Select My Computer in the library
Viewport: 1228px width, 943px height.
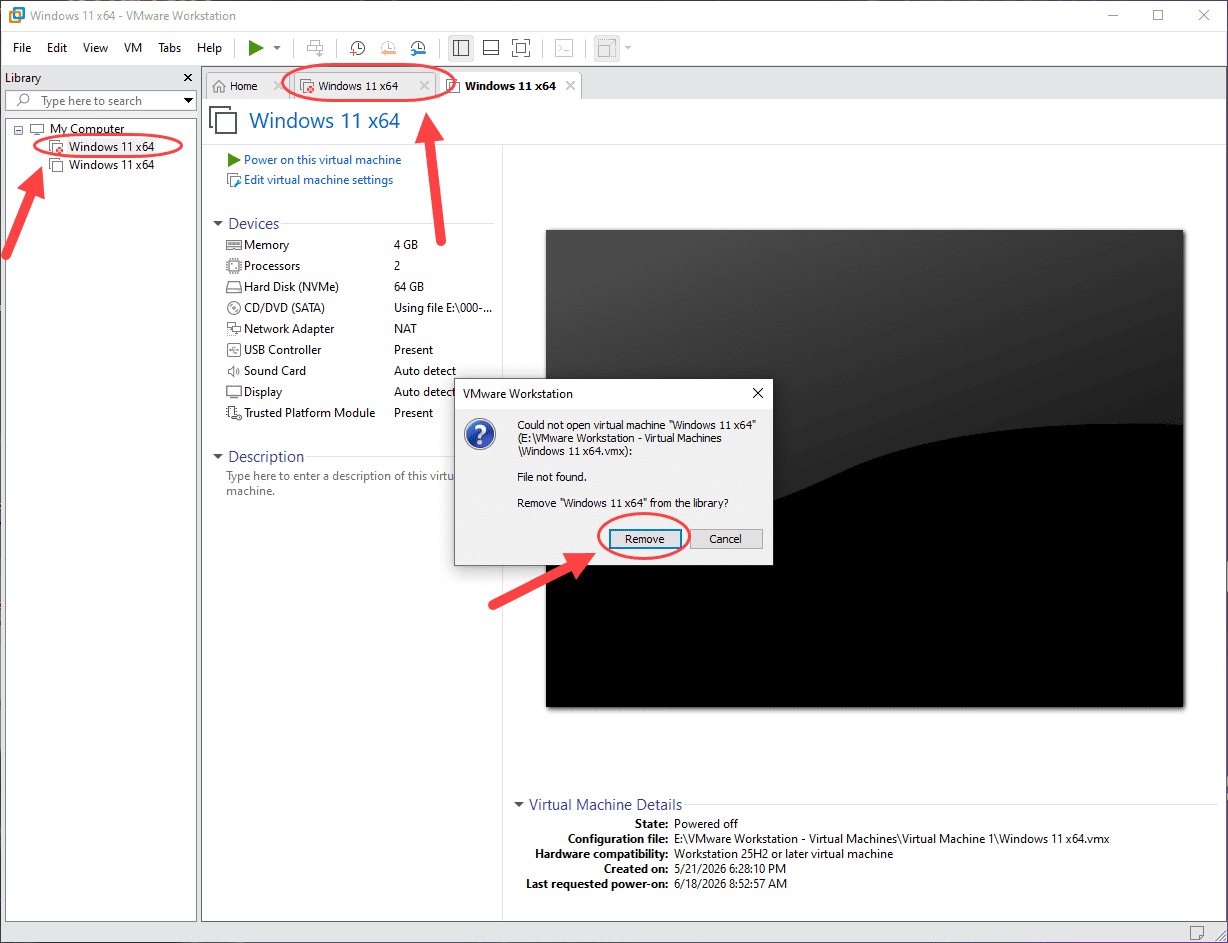coord(87,129)
